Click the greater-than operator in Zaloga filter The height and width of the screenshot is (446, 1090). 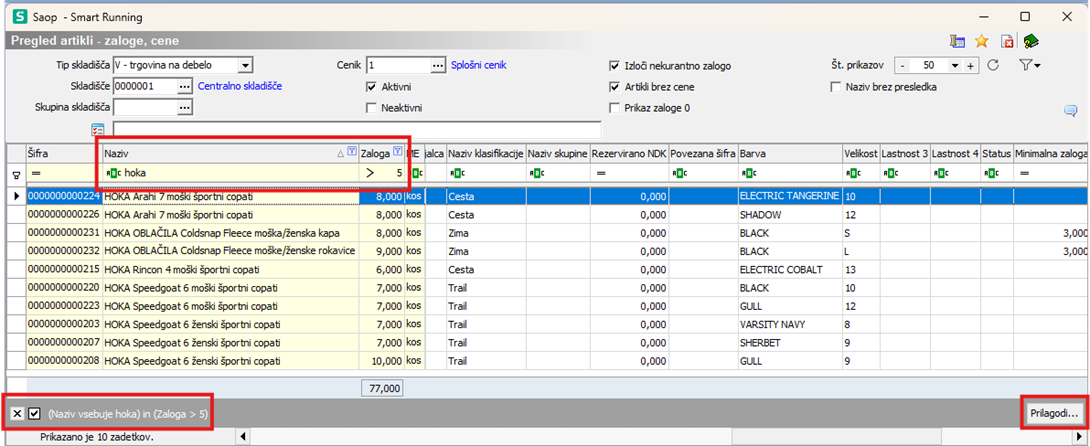370,173
